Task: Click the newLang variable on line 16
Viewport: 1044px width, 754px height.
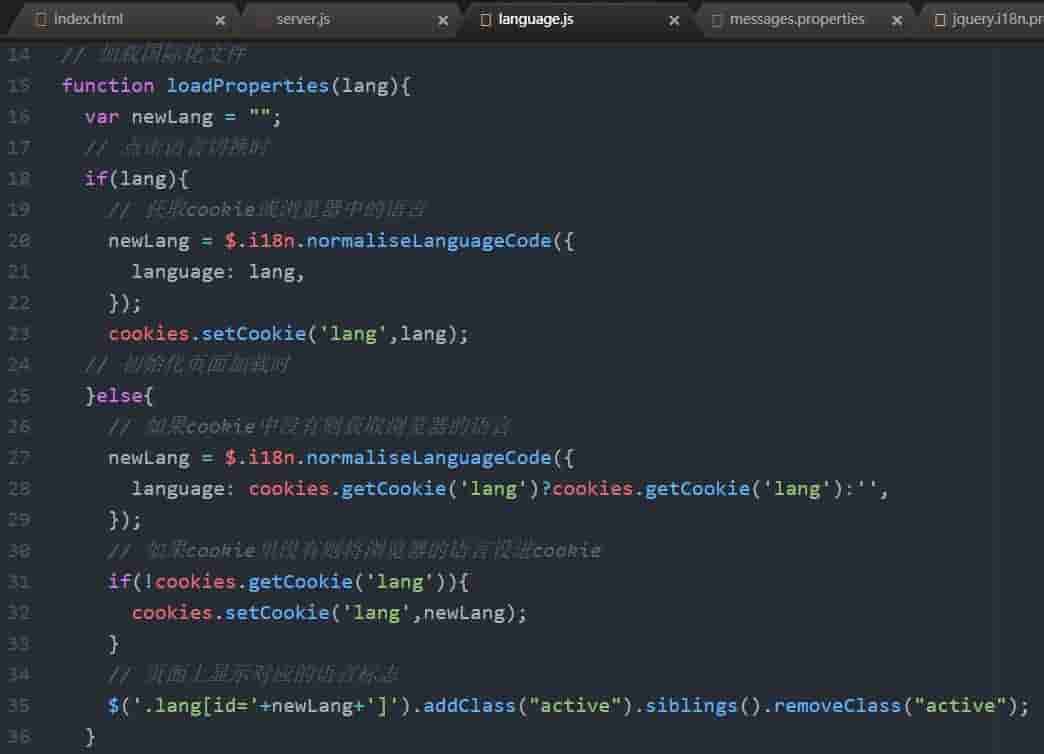Action: coord(172,118)
